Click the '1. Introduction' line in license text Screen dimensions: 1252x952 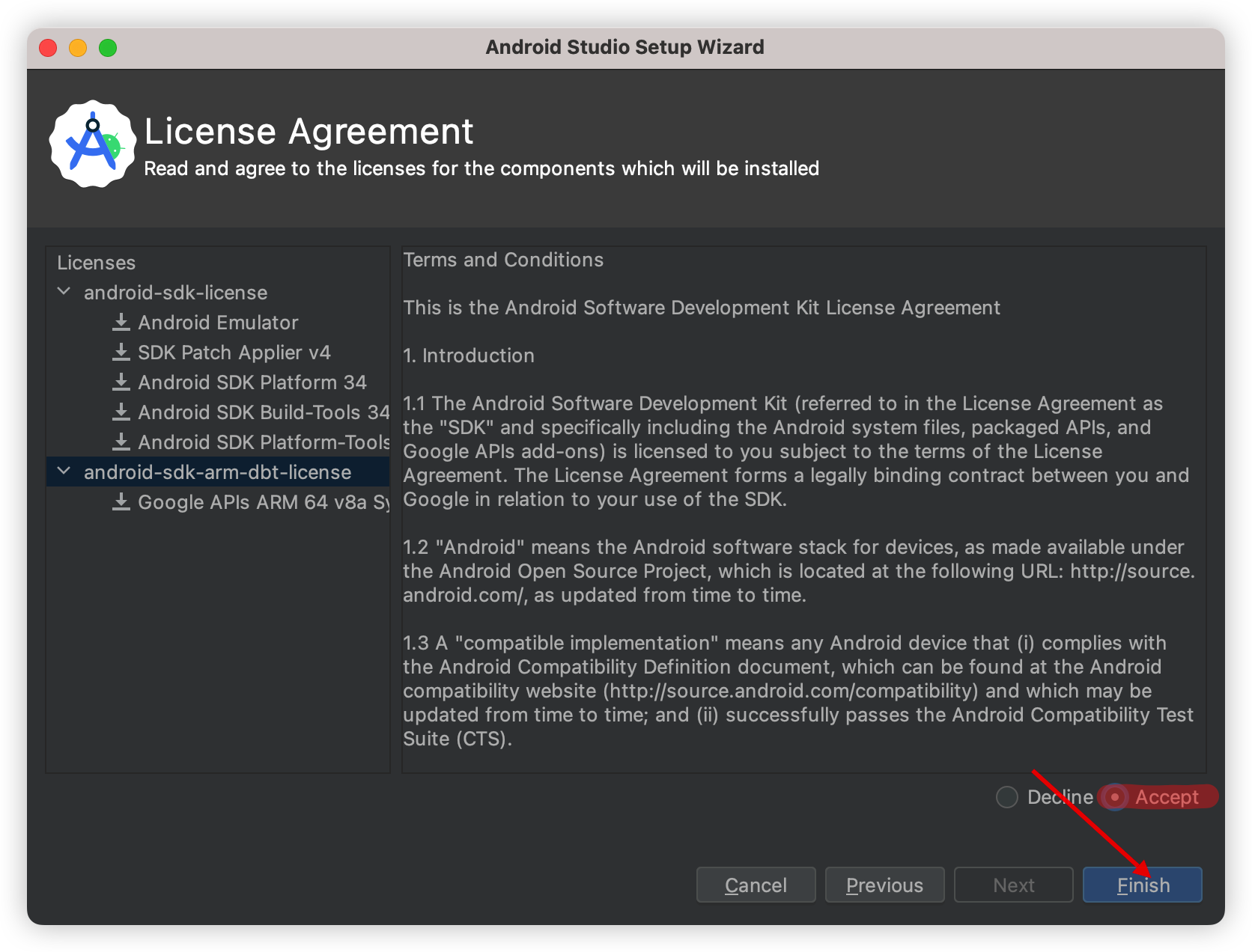469,356
